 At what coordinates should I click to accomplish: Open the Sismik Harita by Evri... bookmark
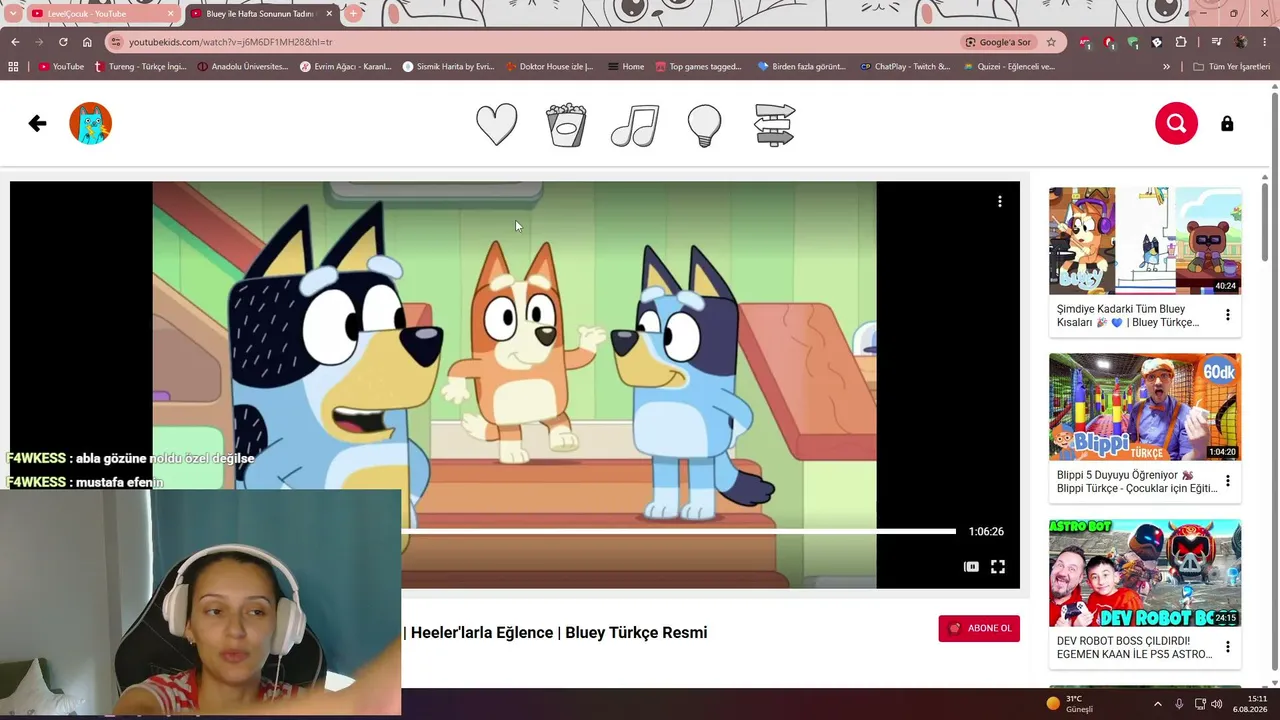click(448, 67)
